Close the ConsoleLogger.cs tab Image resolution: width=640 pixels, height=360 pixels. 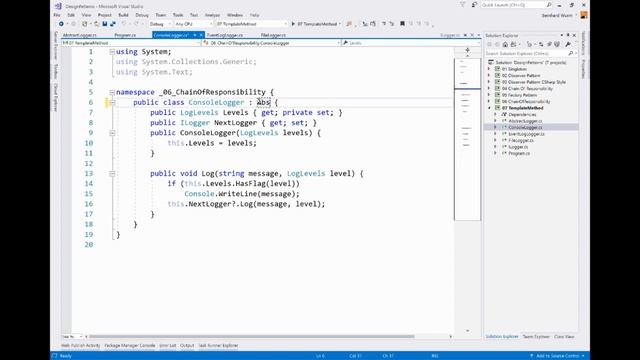(x=201, y=35)
